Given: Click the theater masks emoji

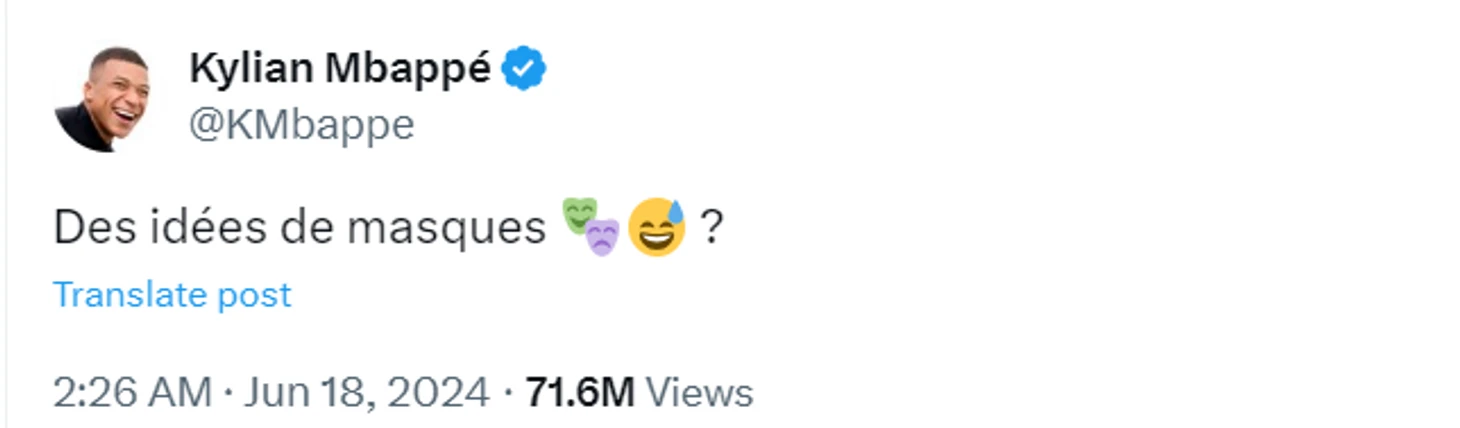Looking at the screenshot, I should 591,226.
